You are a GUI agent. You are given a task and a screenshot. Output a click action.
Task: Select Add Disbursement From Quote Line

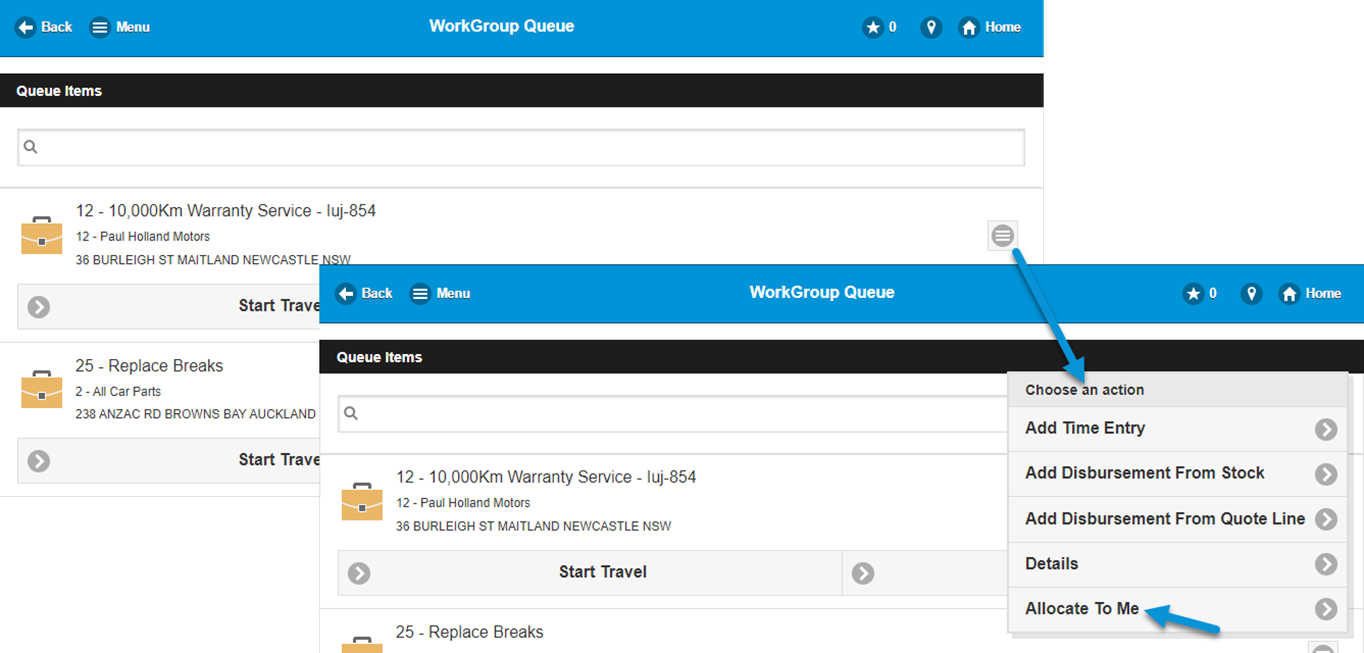1164,519
